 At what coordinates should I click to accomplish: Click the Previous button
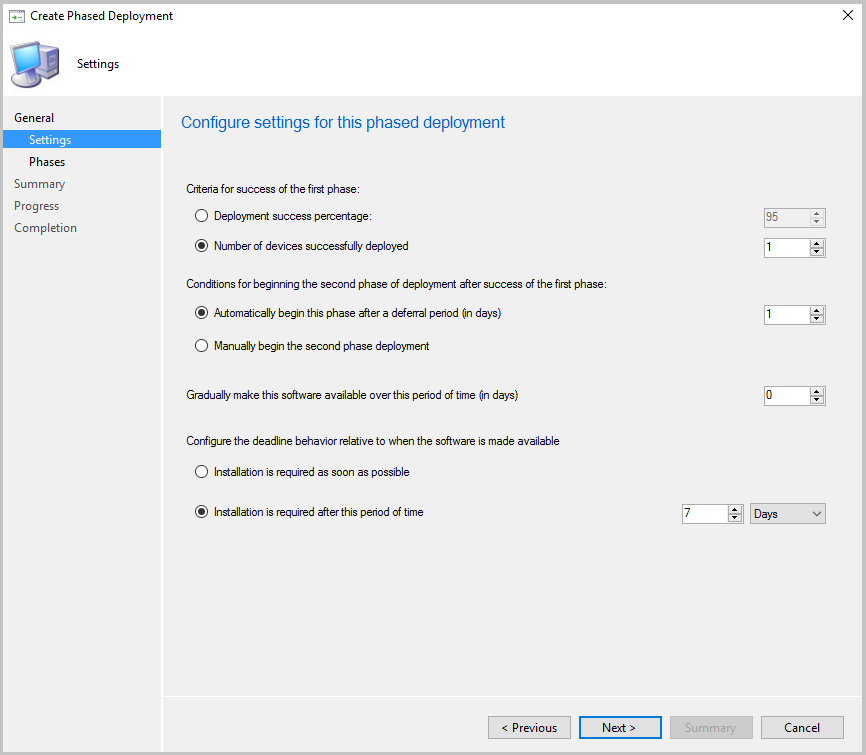(x=529, y=727)
